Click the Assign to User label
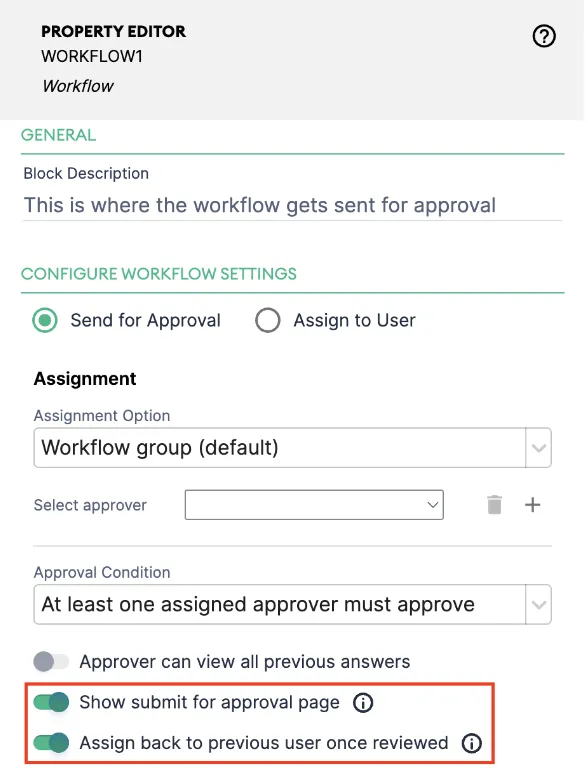 click(x=354, y=320)
